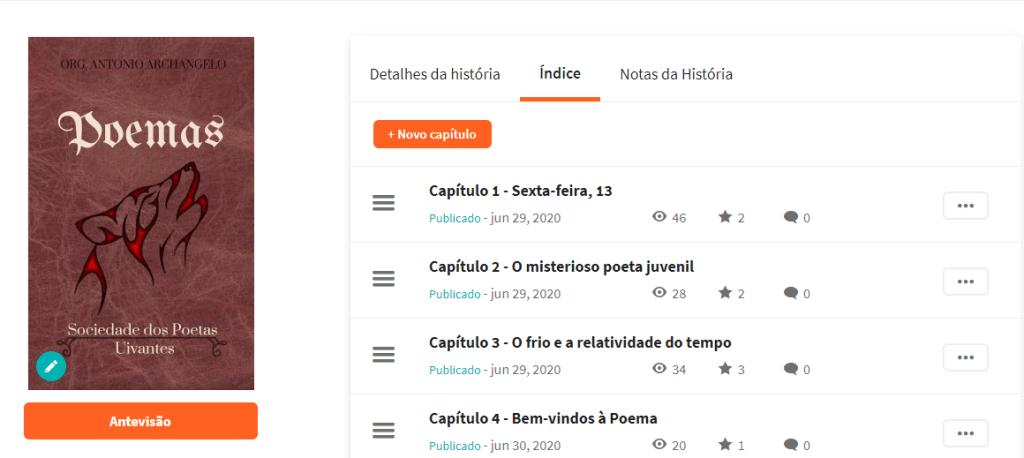Screen dimensions: 1024x458
Task: Click the votes star icon on Capítulo 3
Action: [x=725, y=369]
